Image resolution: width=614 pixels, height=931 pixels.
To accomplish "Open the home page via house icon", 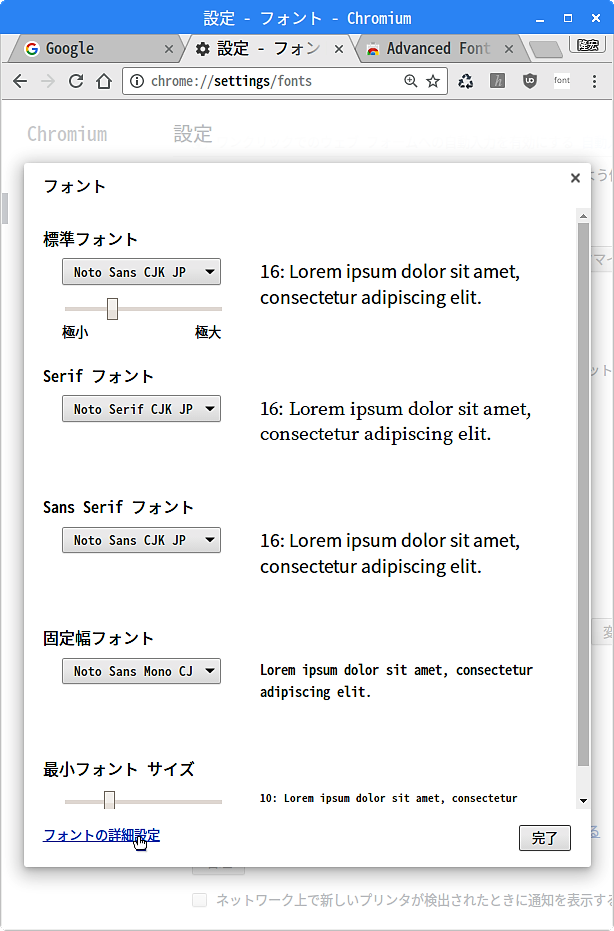I will click(104, 81).
